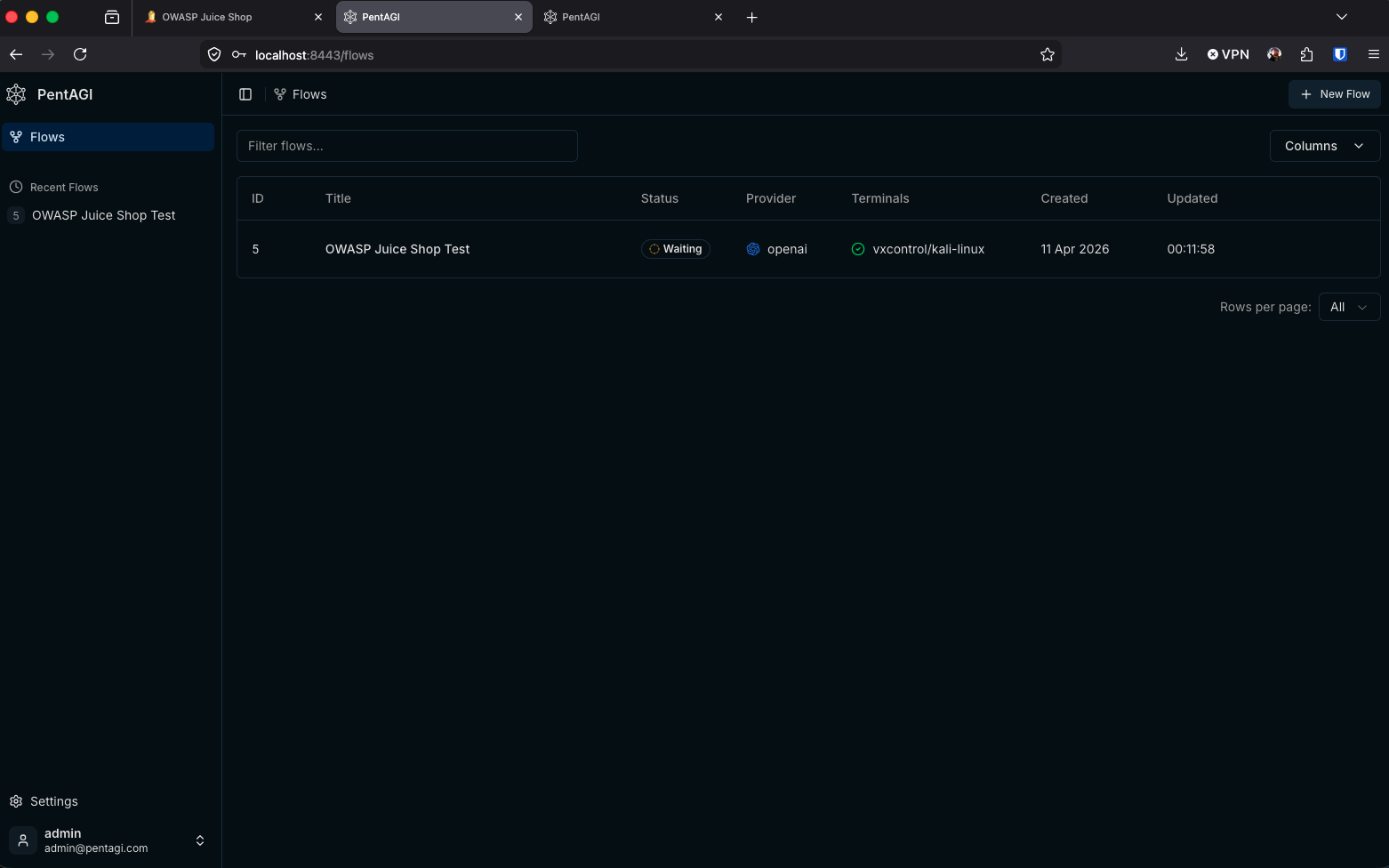Reload the current page
Image resolution: width=1389 pixels, height=868 pixels.
80,54
